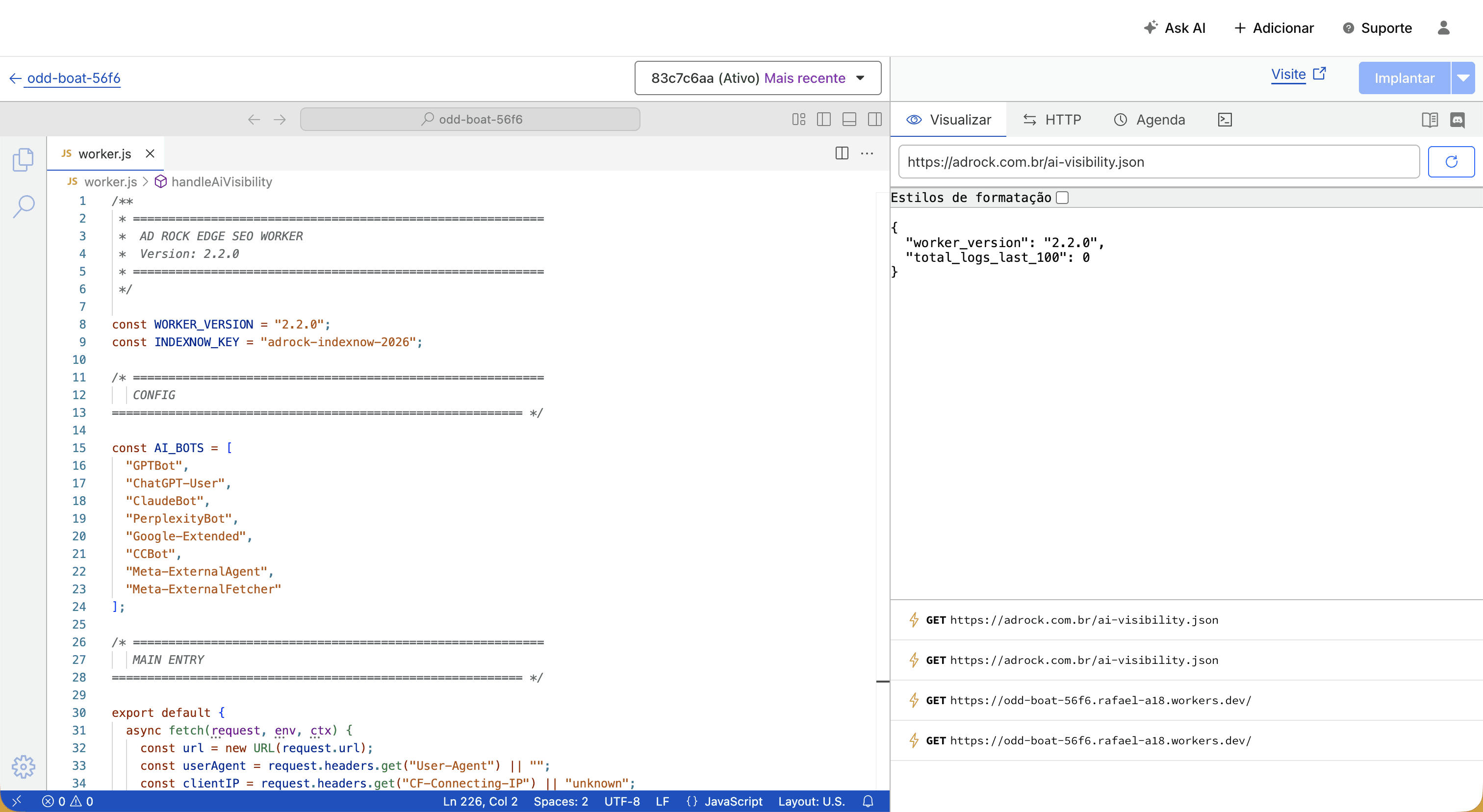
Task: Toggle the bottom panel layout icon
Action: click(x=849, y=119)
